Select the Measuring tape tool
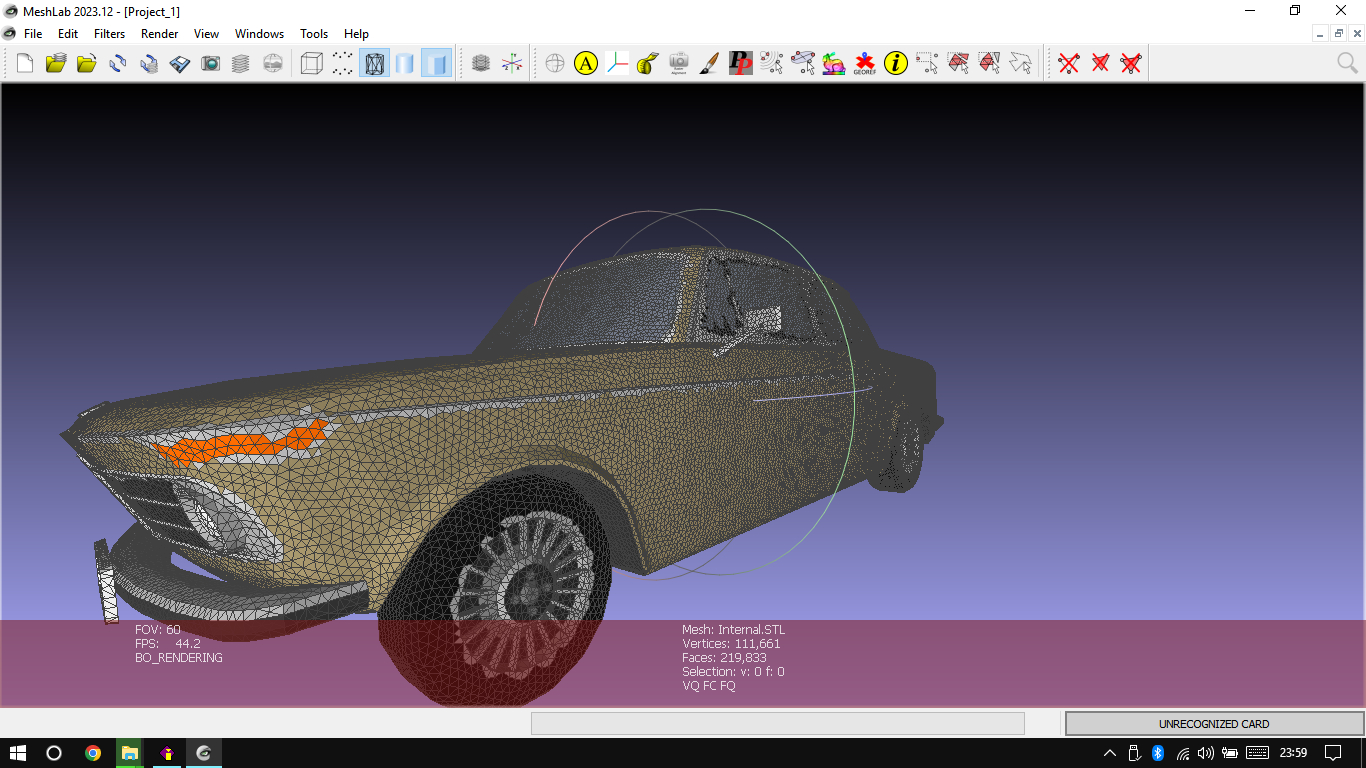 648,64
